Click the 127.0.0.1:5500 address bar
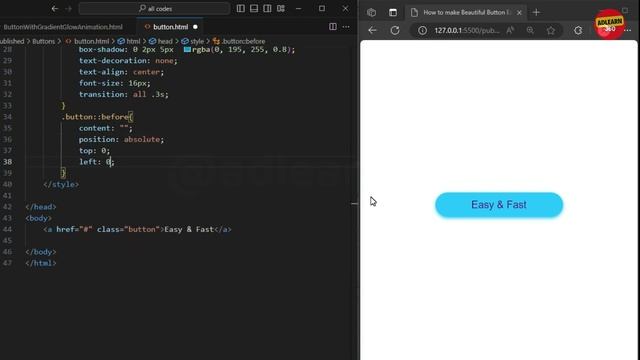Viewport: 640px width, 360px height. point(467,30)
